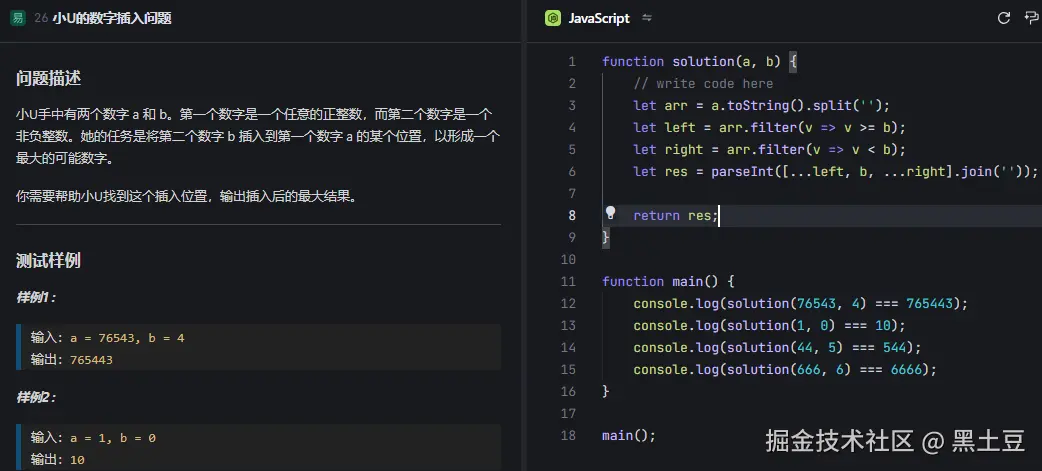Click the sentence 你需要帮助小U找到这个插入位置
Image resolution: width=1042 pixels, height=471 pixels.
pos(112,196)
